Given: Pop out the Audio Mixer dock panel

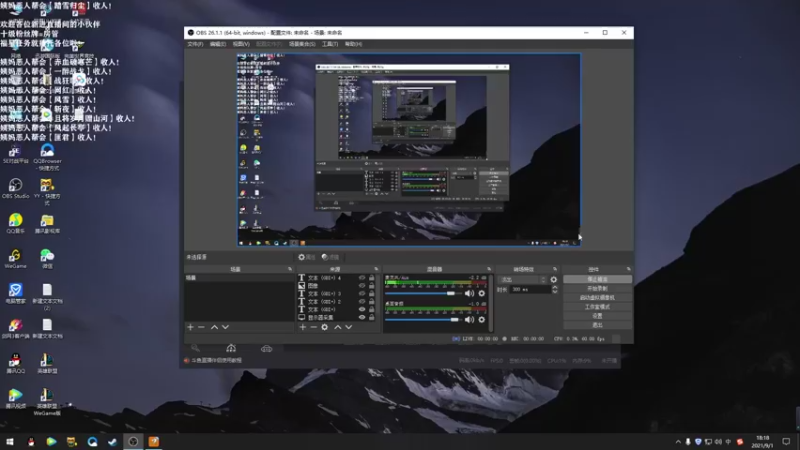Looking at the screenshot, I should pos(488,269).
